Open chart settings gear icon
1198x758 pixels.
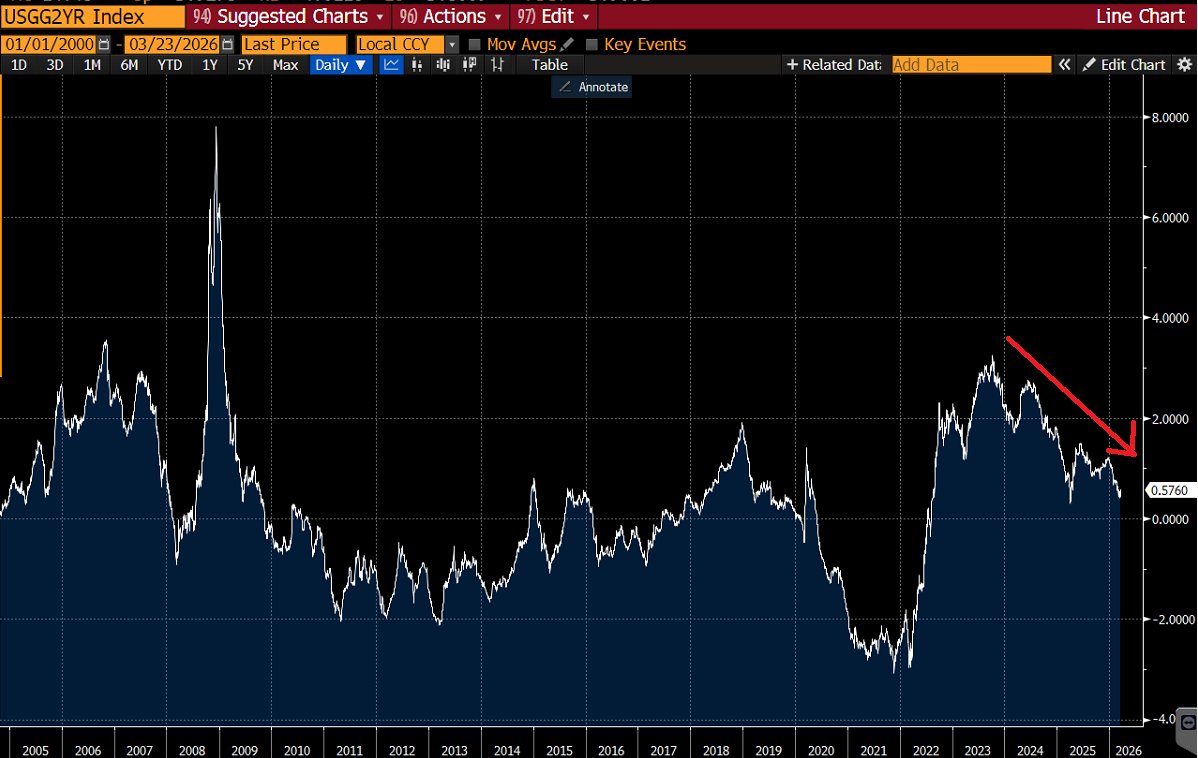point(1184,65)
